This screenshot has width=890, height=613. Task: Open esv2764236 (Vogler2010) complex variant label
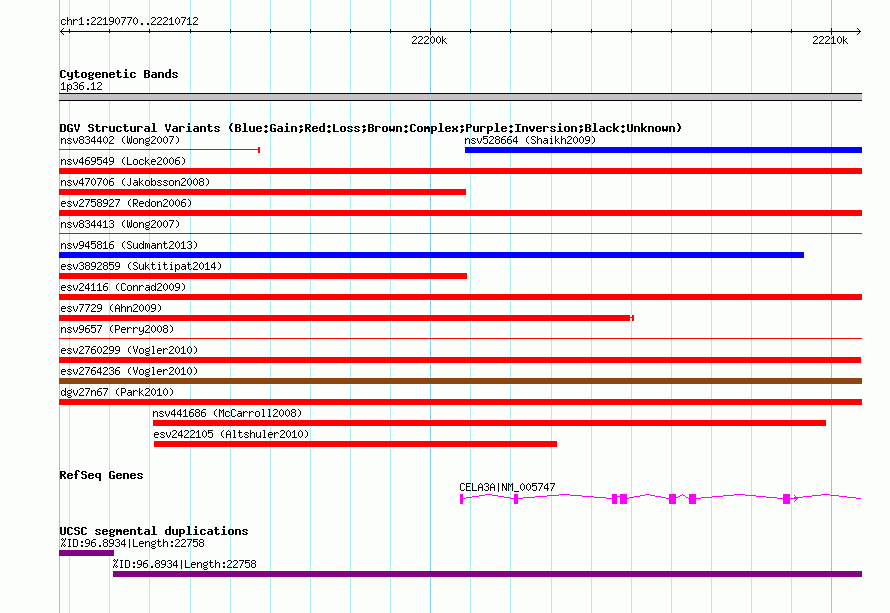[x=129, y=371]
